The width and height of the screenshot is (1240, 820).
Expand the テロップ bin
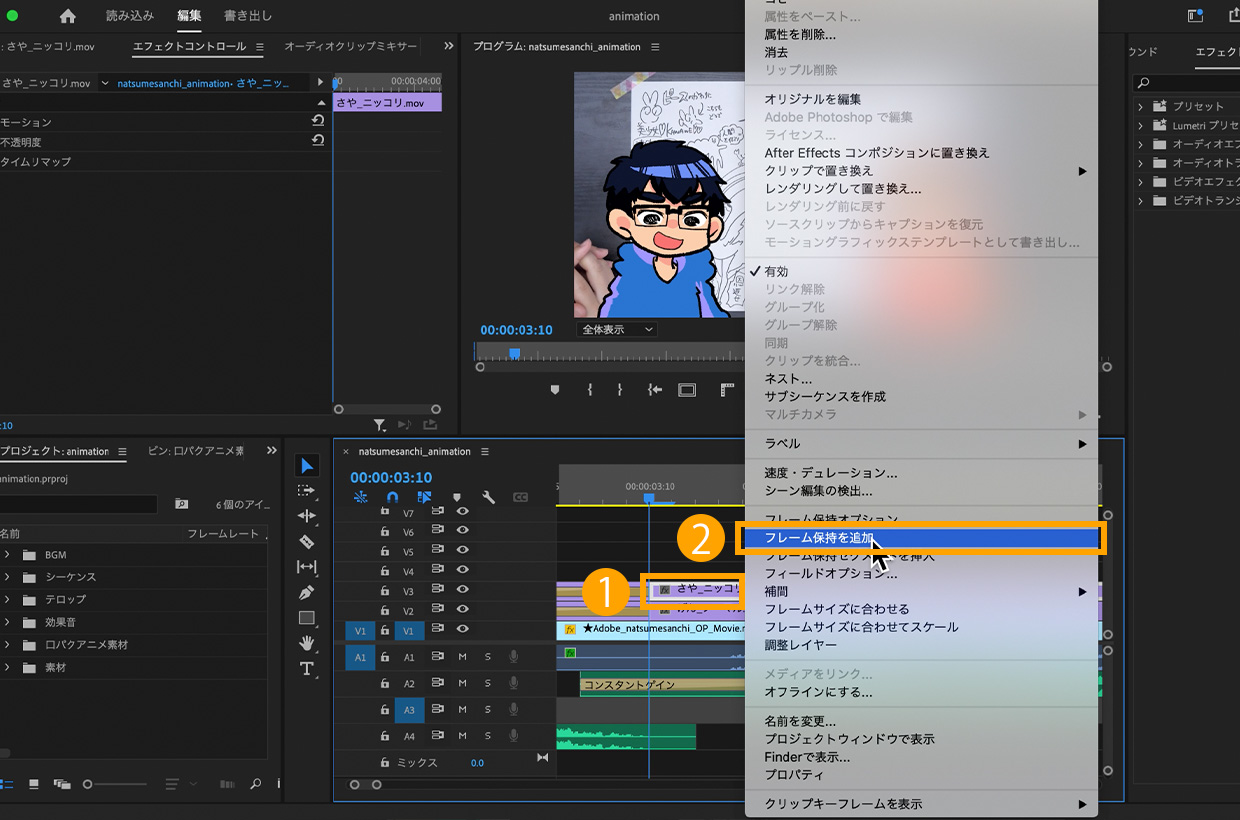coord(7,599)
